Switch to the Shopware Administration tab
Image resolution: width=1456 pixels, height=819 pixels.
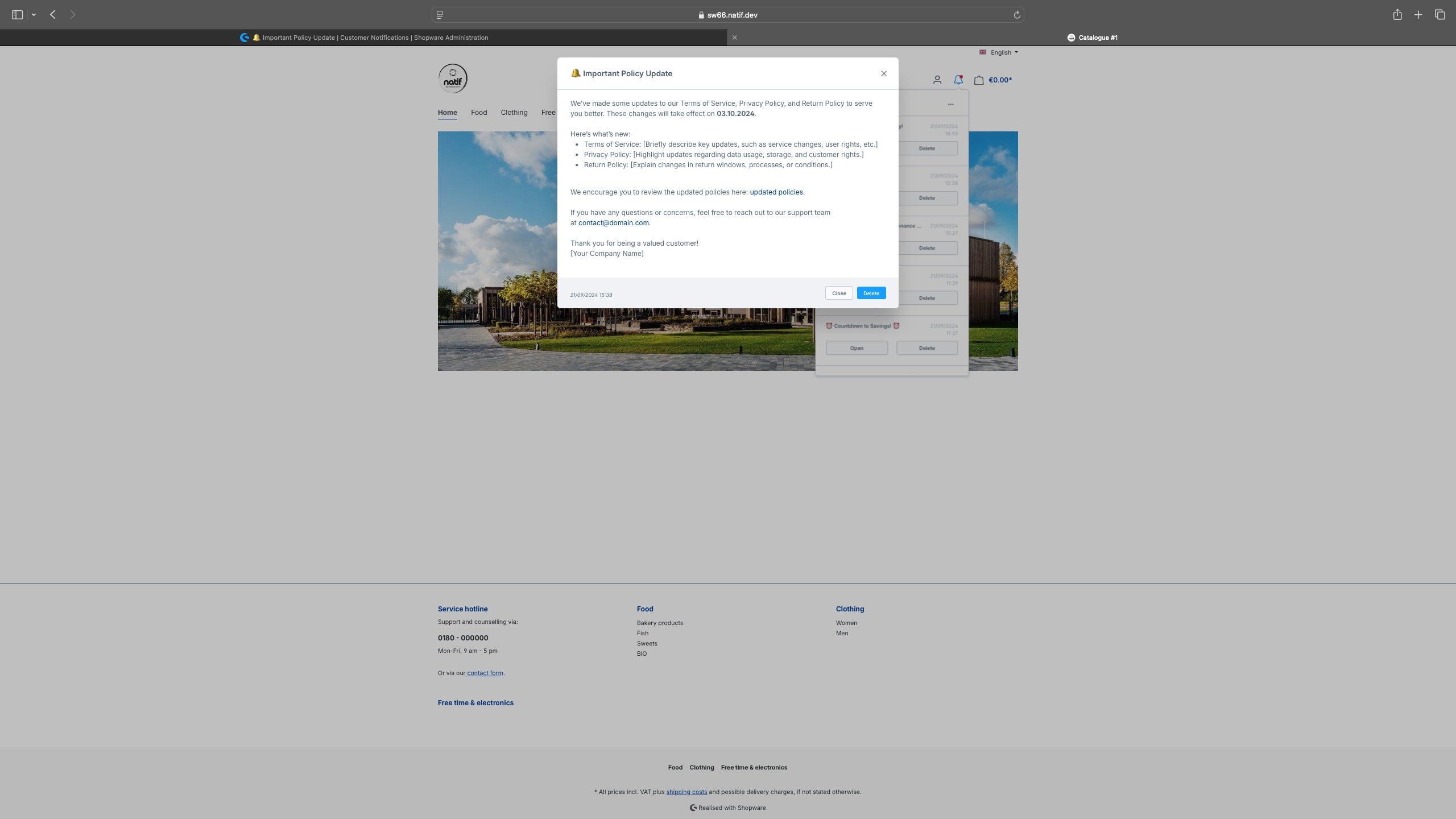[x=364, y=38]
